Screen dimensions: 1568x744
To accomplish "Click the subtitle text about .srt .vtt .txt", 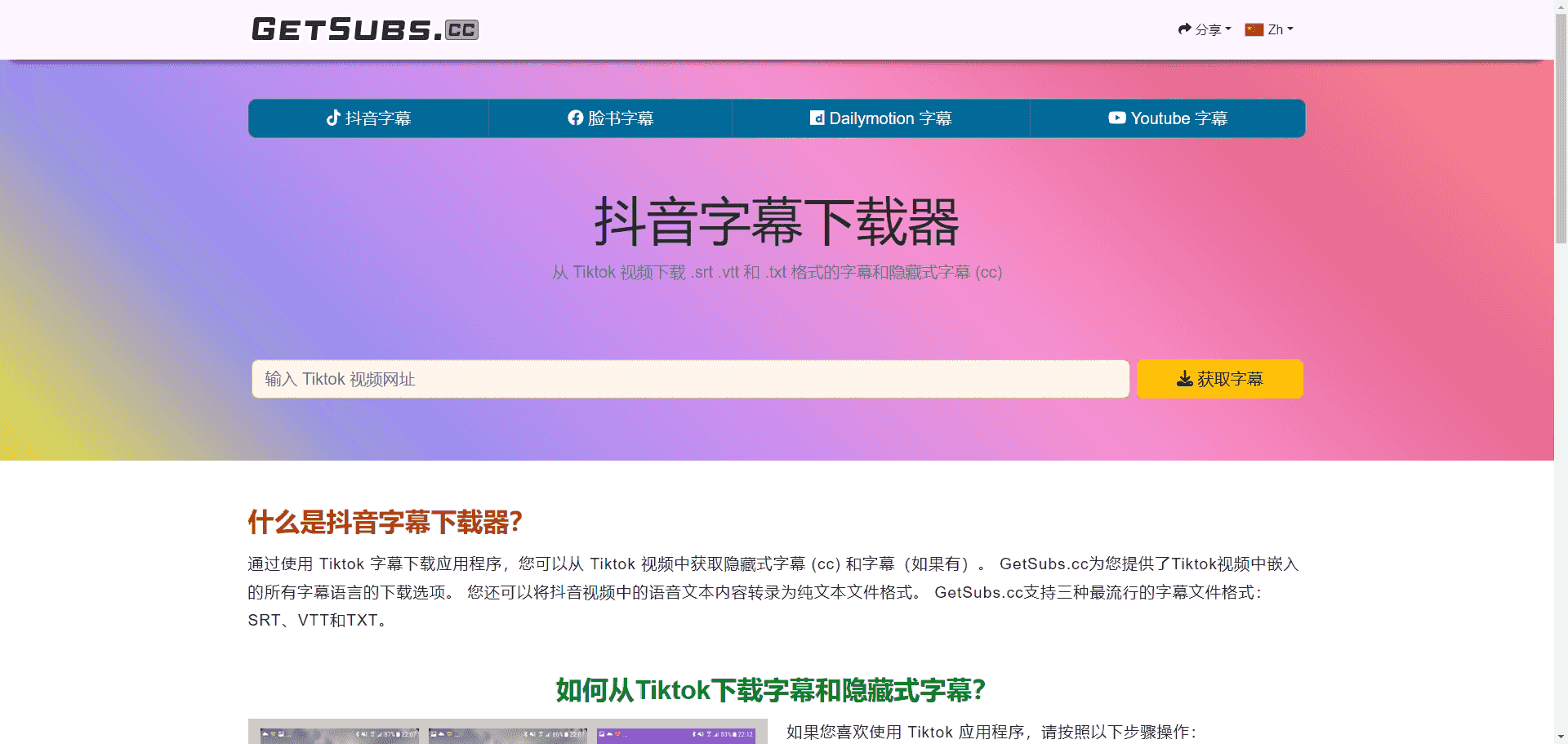I will click(777, 272).
